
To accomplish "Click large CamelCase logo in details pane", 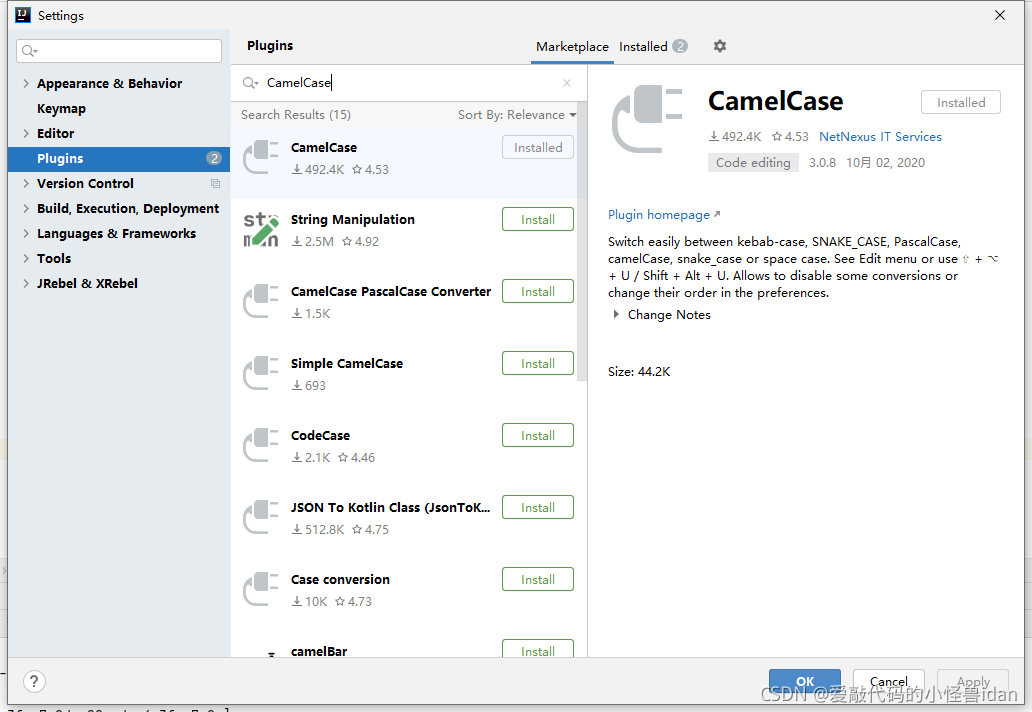I will pyautogui.click(x=648, y=119).
